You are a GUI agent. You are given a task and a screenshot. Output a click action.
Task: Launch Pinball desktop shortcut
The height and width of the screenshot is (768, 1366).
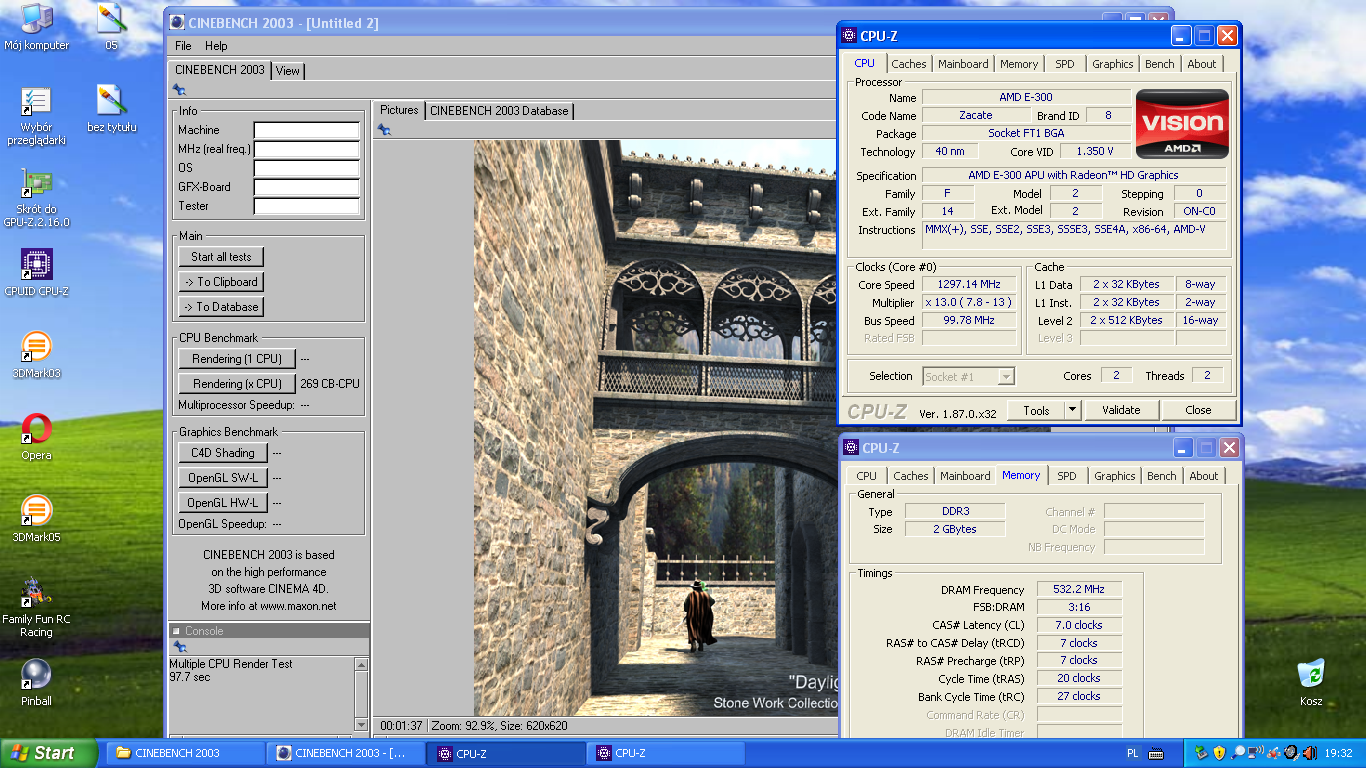(36, 682)
